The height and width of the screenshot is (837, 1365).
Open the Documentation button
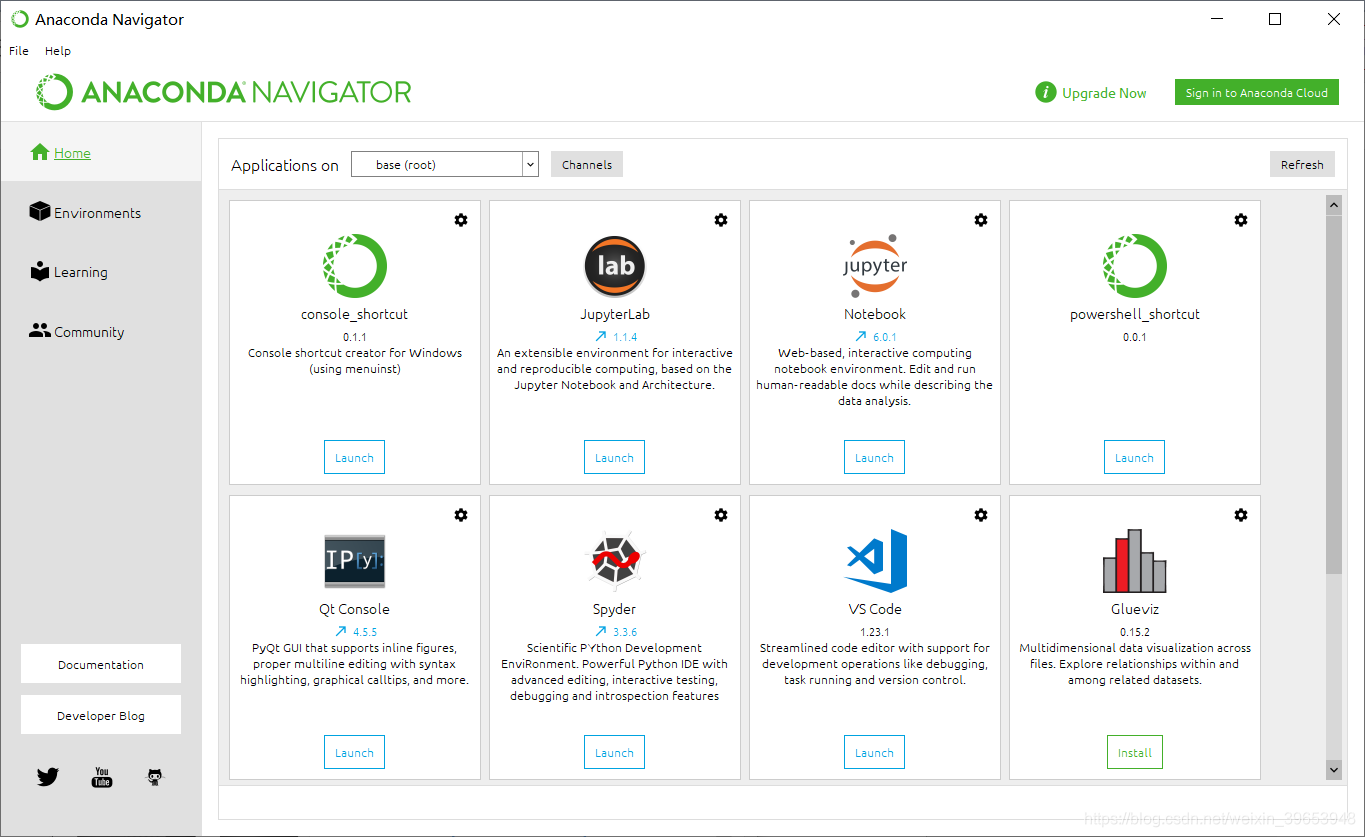tap(101, 664)
